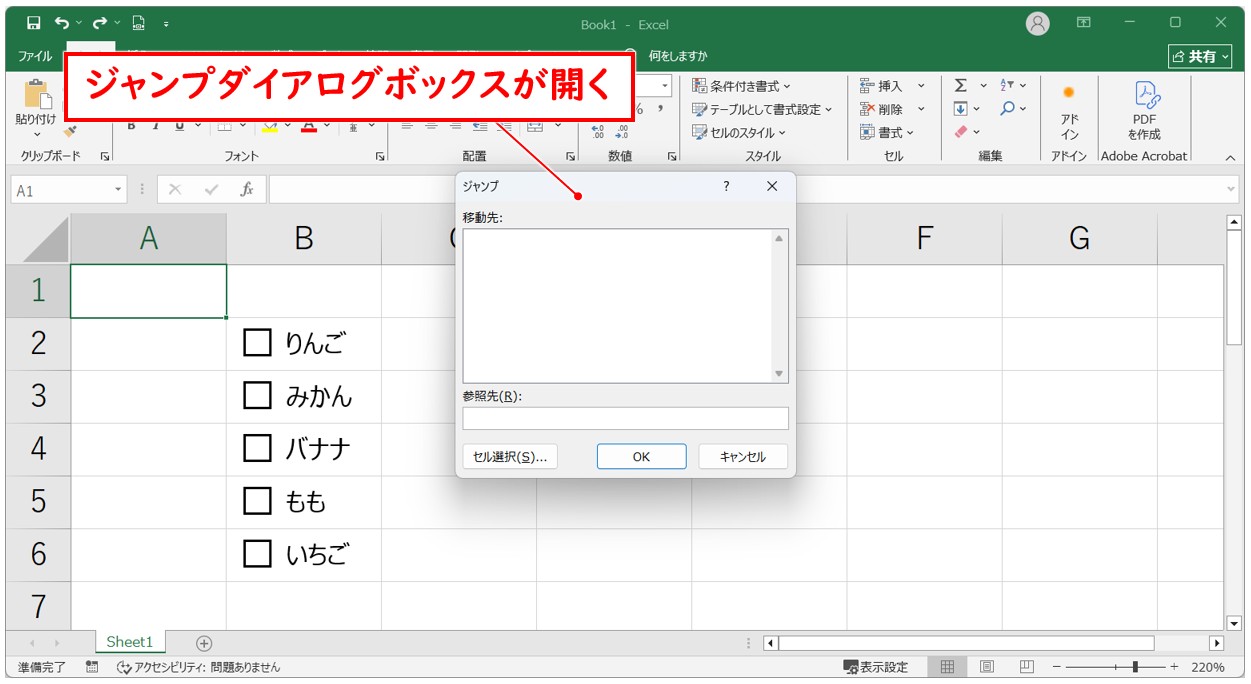Click the zoom slider handle
1251x684 pixels.
click(x=1134, y=667)
